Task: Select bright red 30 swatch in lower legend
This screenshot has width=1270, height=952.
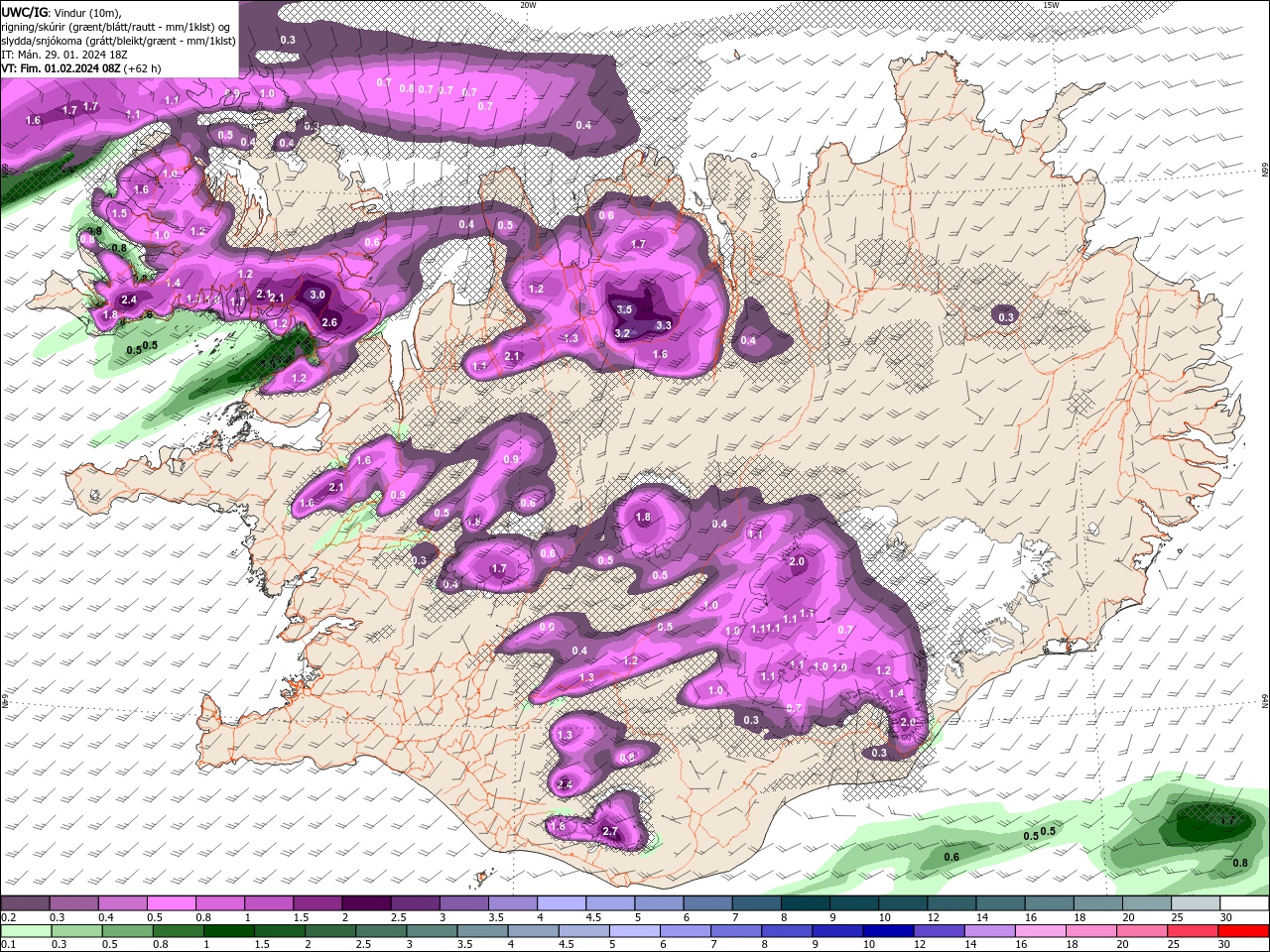Action: pos(1243,931)
